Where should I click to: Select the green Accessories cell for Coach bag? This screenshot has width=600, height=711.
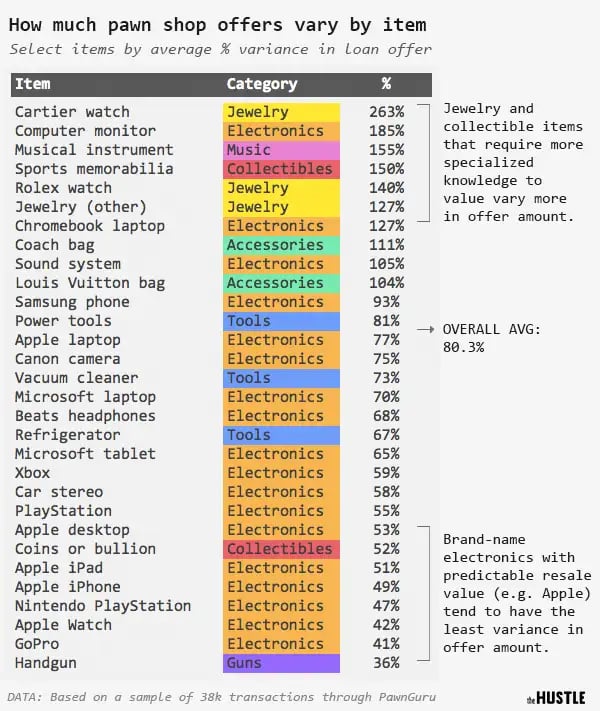coord(281,245)
